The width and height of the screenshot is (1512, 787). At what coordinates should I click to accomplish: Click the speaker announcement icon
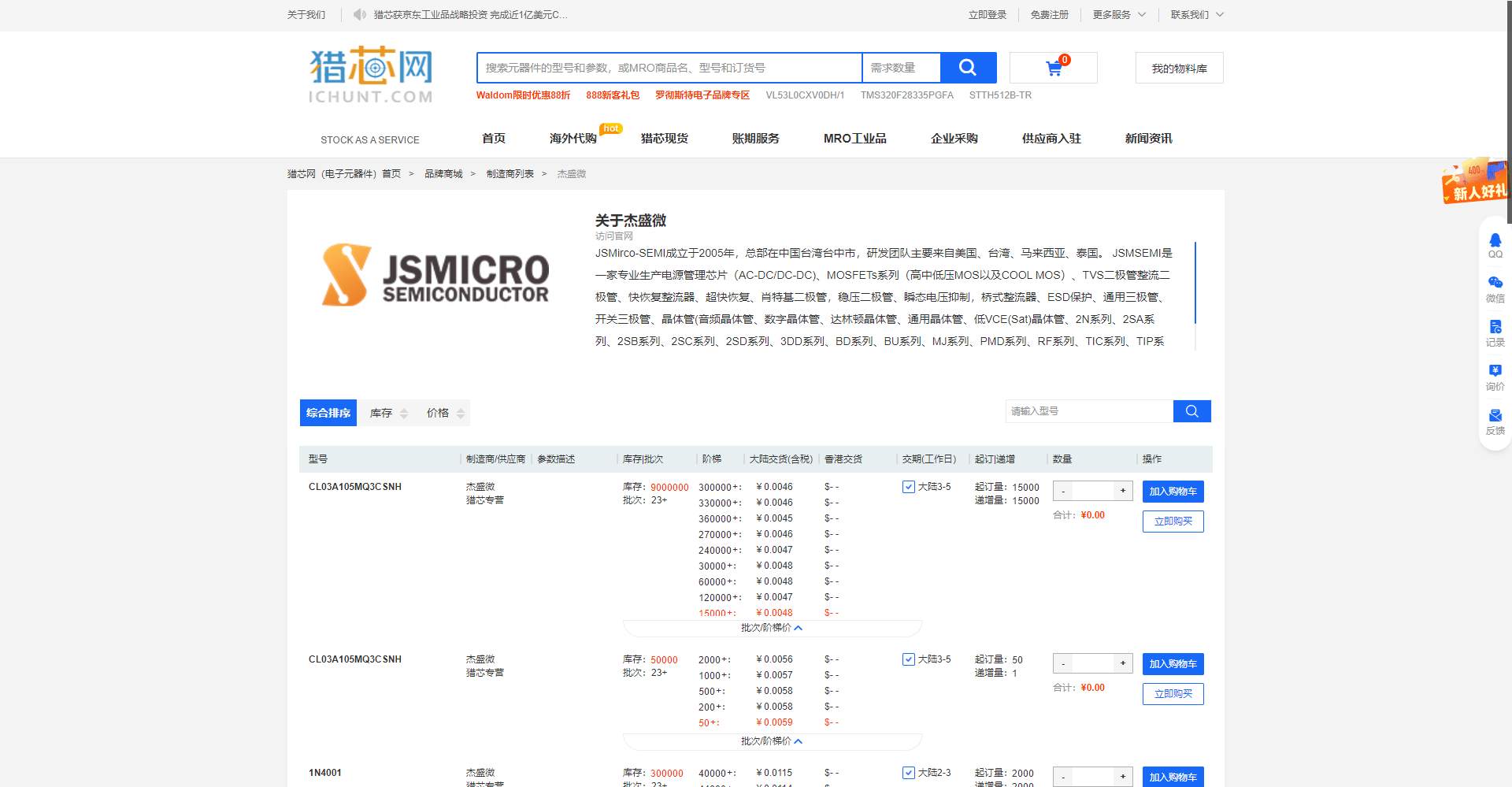coord(359,14)
